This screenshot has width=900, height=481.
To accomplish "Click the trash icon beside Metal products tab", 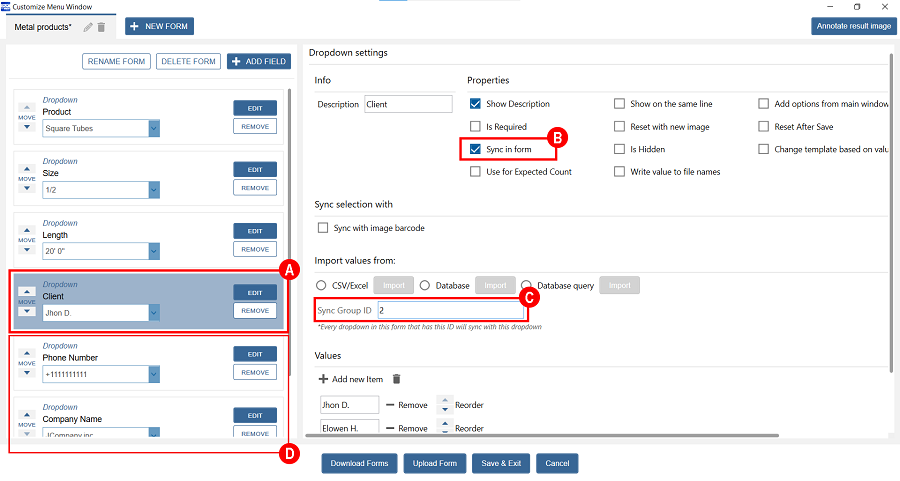I will pyautogui.click(x=101, y=27).
